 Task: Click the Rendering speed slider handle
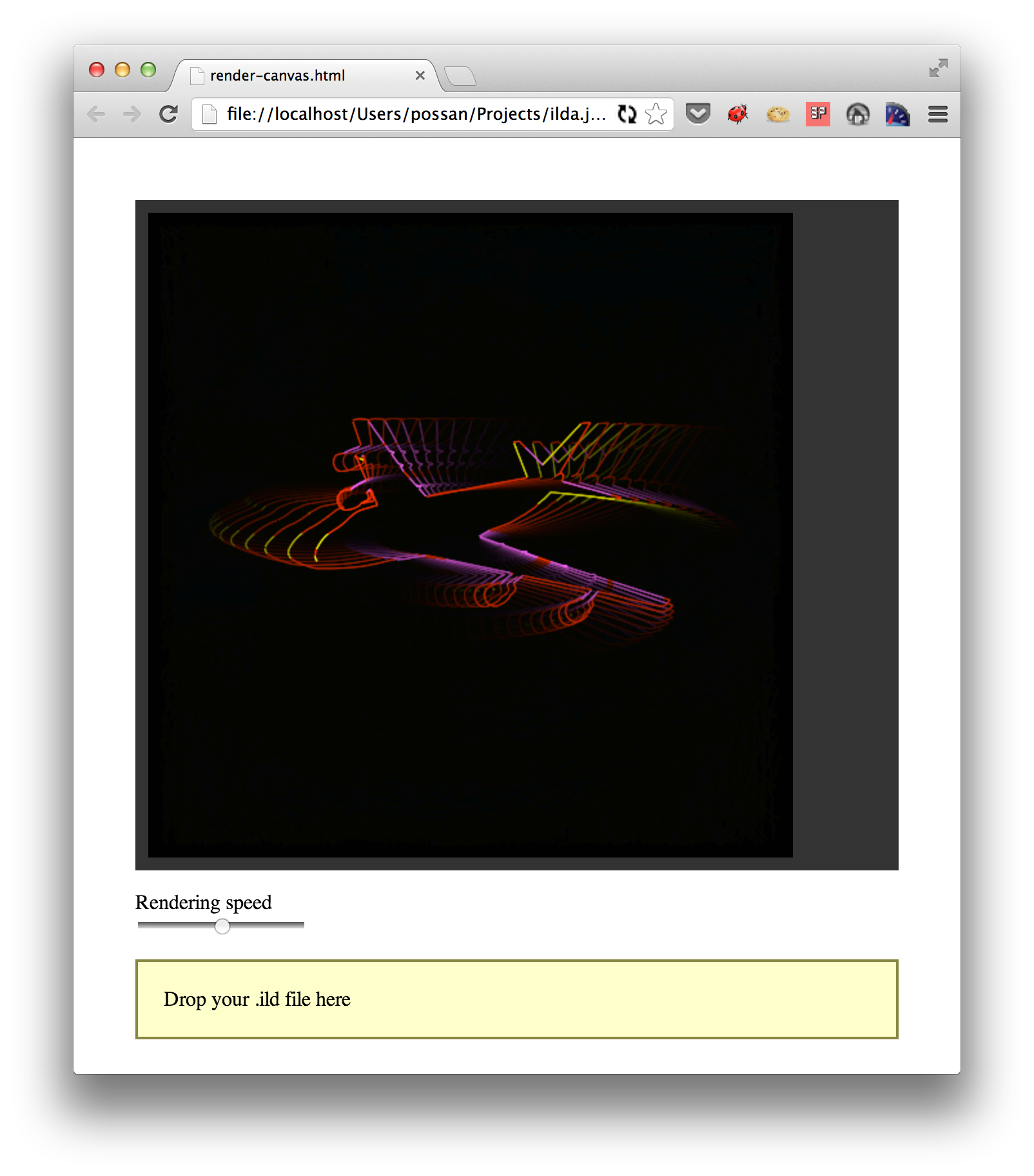click(222, 926)
